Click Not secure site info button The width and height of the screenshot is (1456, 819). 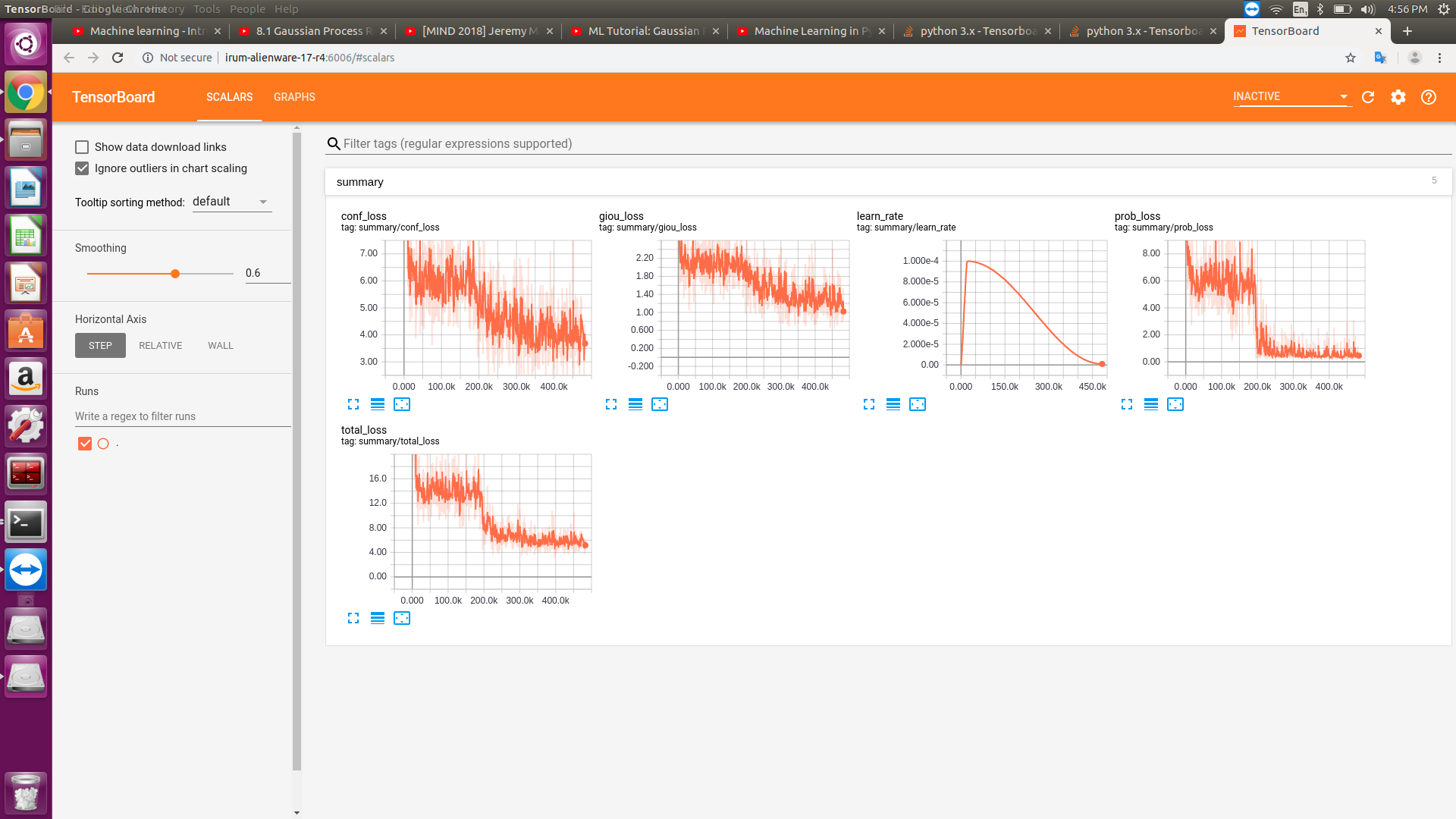coord(177,58)
